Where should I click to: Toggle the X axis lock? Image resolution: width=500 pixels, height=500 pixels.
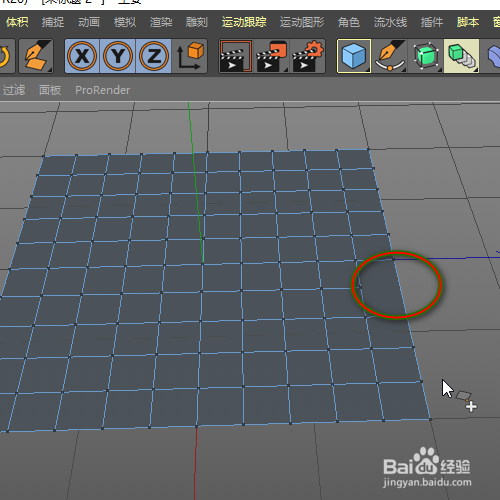(82, 56)
